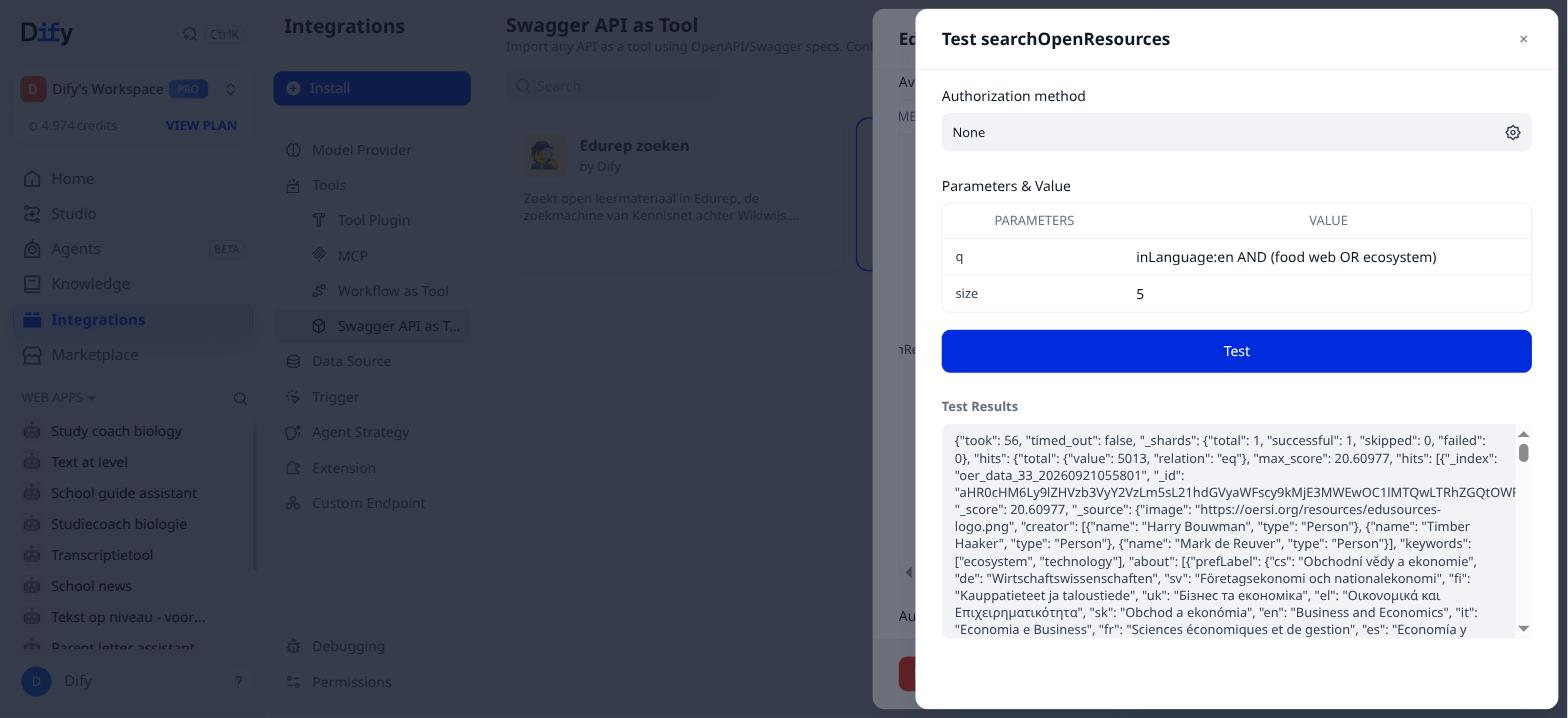Screen dimensions: 1568x718
Task: Open the None authorization method field
Action: point(1236,132)
